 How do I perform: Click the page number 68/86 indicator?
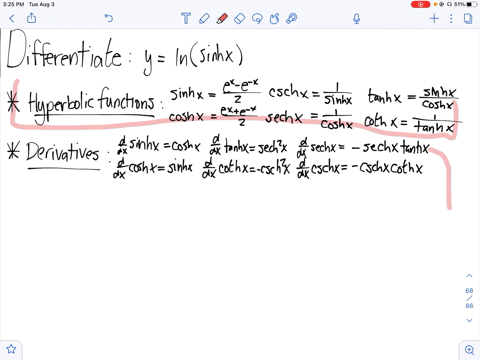[x=469, y=298]
